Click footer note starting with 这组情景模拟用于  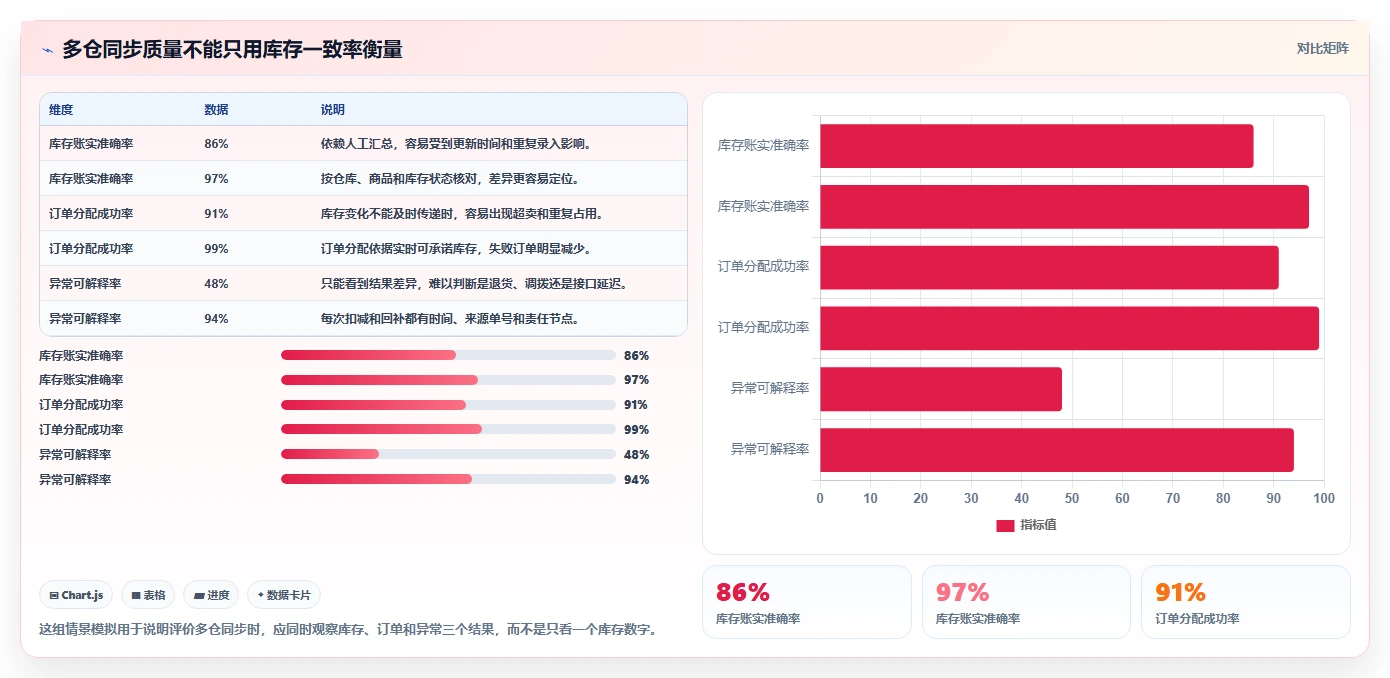[348, 629]
